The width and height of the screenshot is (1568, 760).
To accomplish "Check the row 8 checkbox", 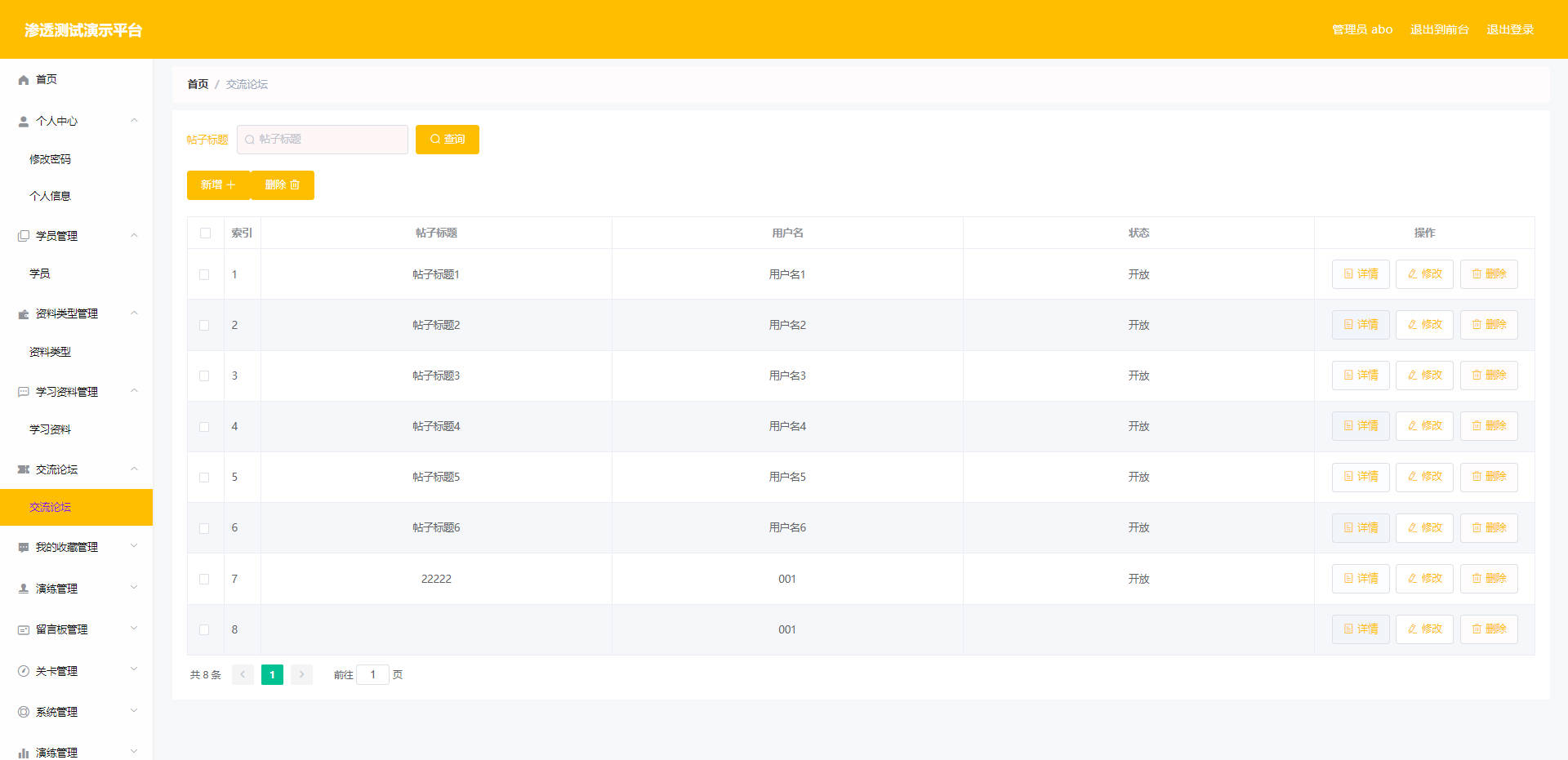I will (204, 630).
